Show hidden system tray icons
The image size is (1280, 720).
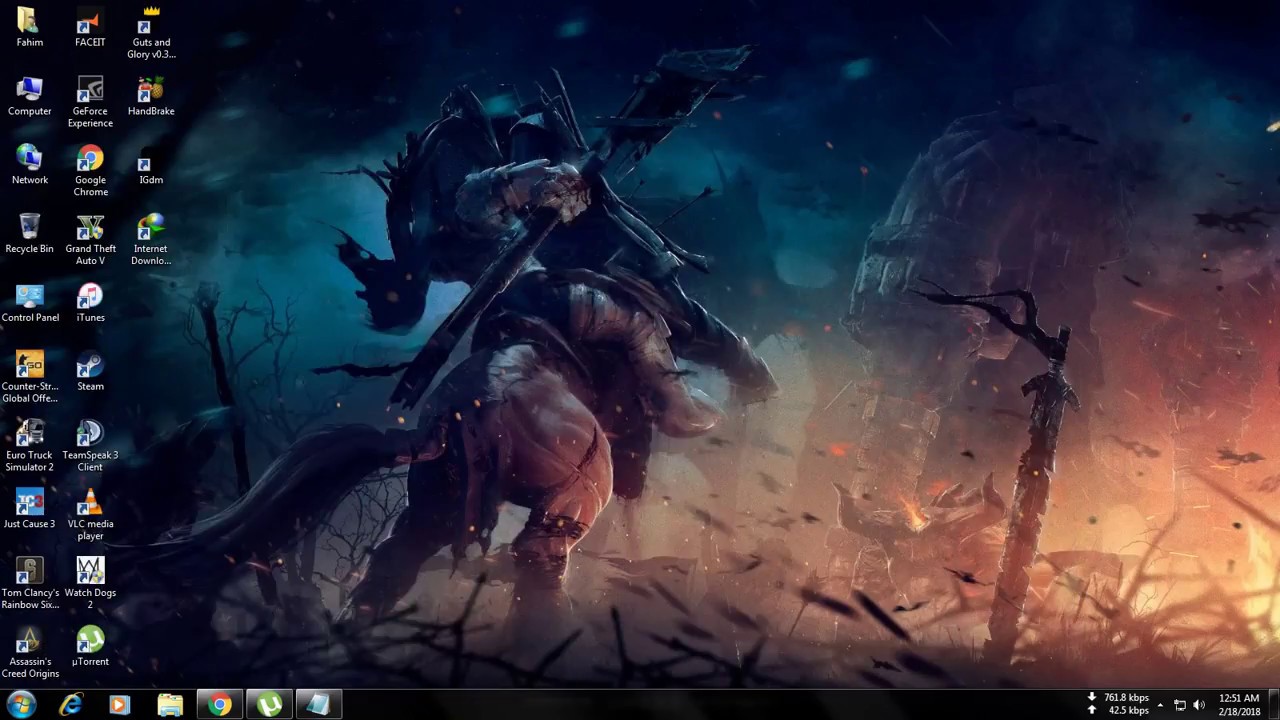coord(1160,705)
